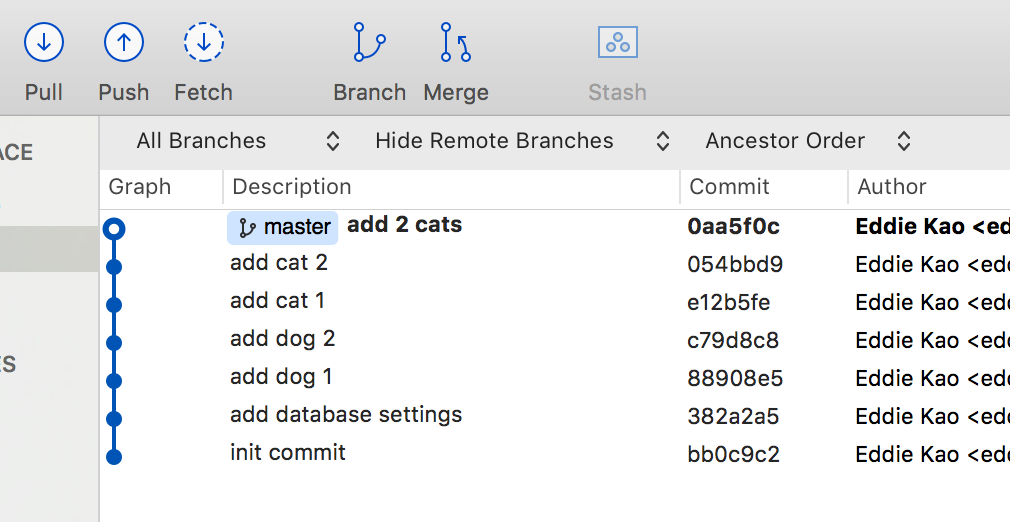This screenshot has height=522, width=1010.
Task: Click commit hash e12b5fe
Action: pos(729,302)
